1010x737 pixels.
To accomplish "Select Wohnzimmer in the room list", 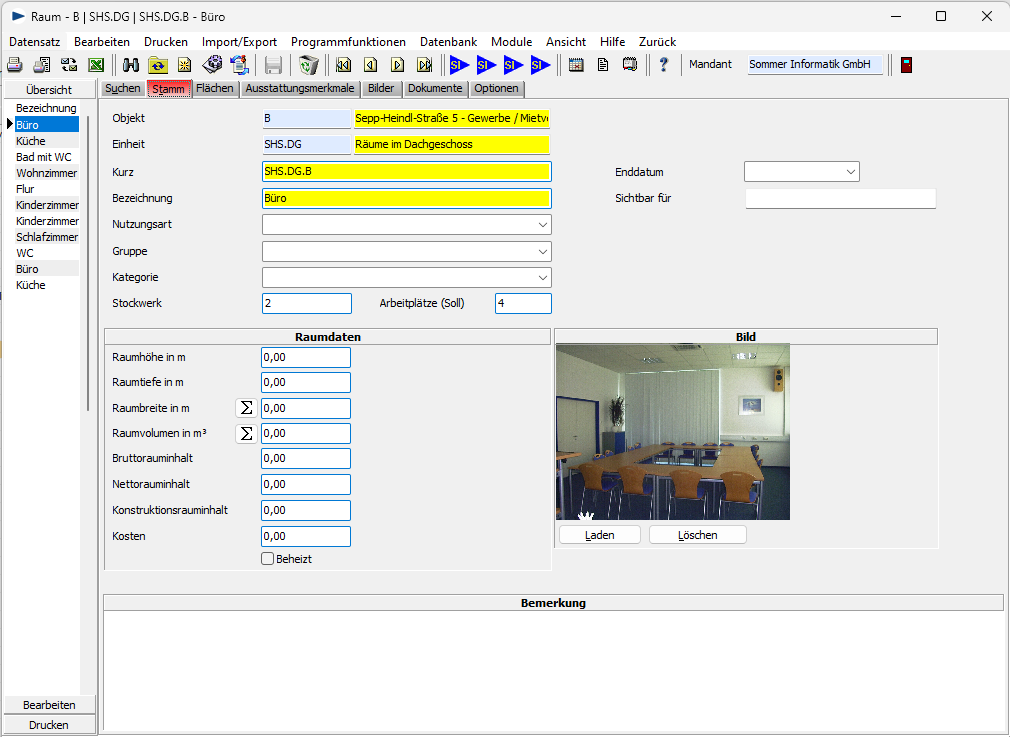I will pyautogui.click(x=46, y=173).
